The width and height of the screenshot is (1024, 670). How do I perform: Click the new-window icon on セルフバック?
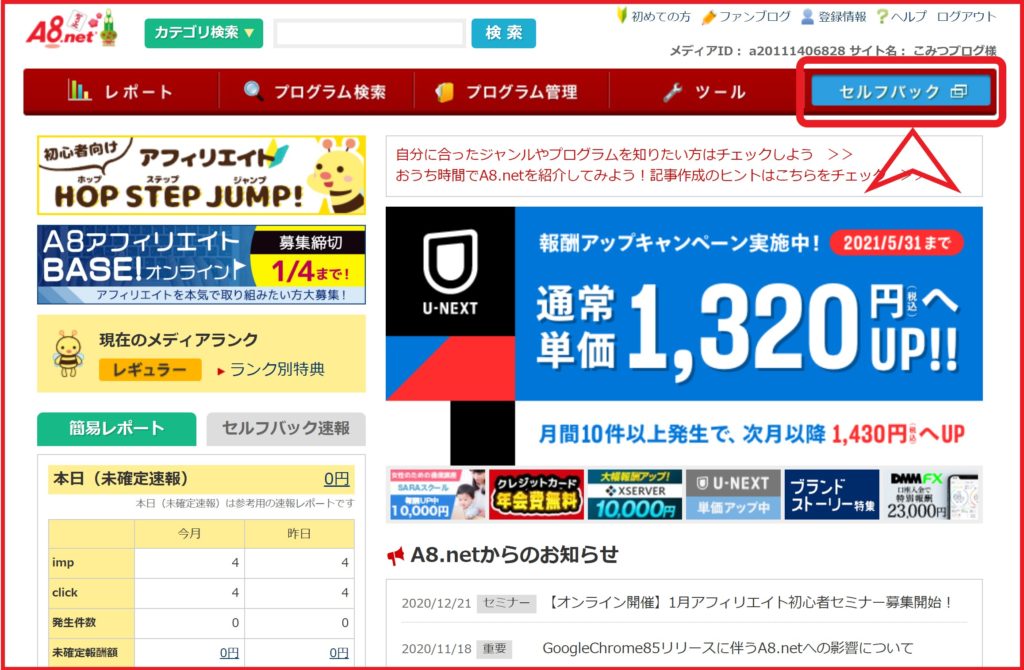click(958, 91)
